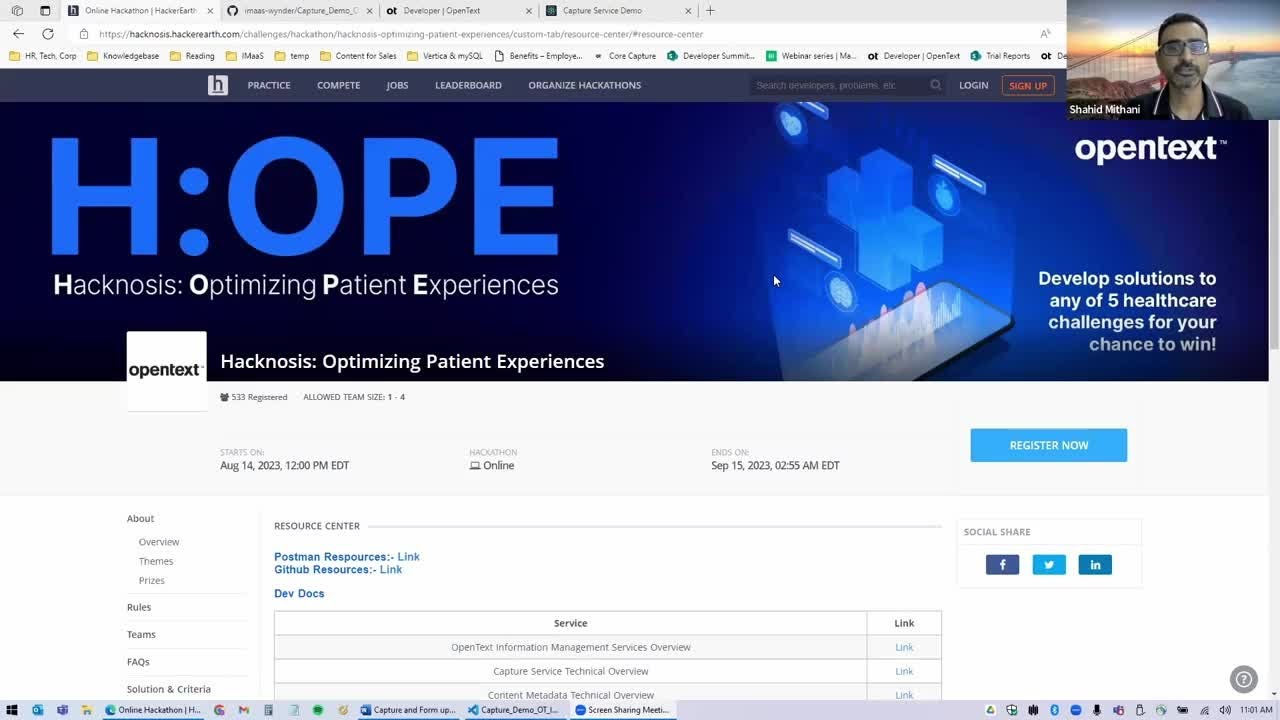Click the search magnifier icon
1280x720 pixels.
click(936, 85)
